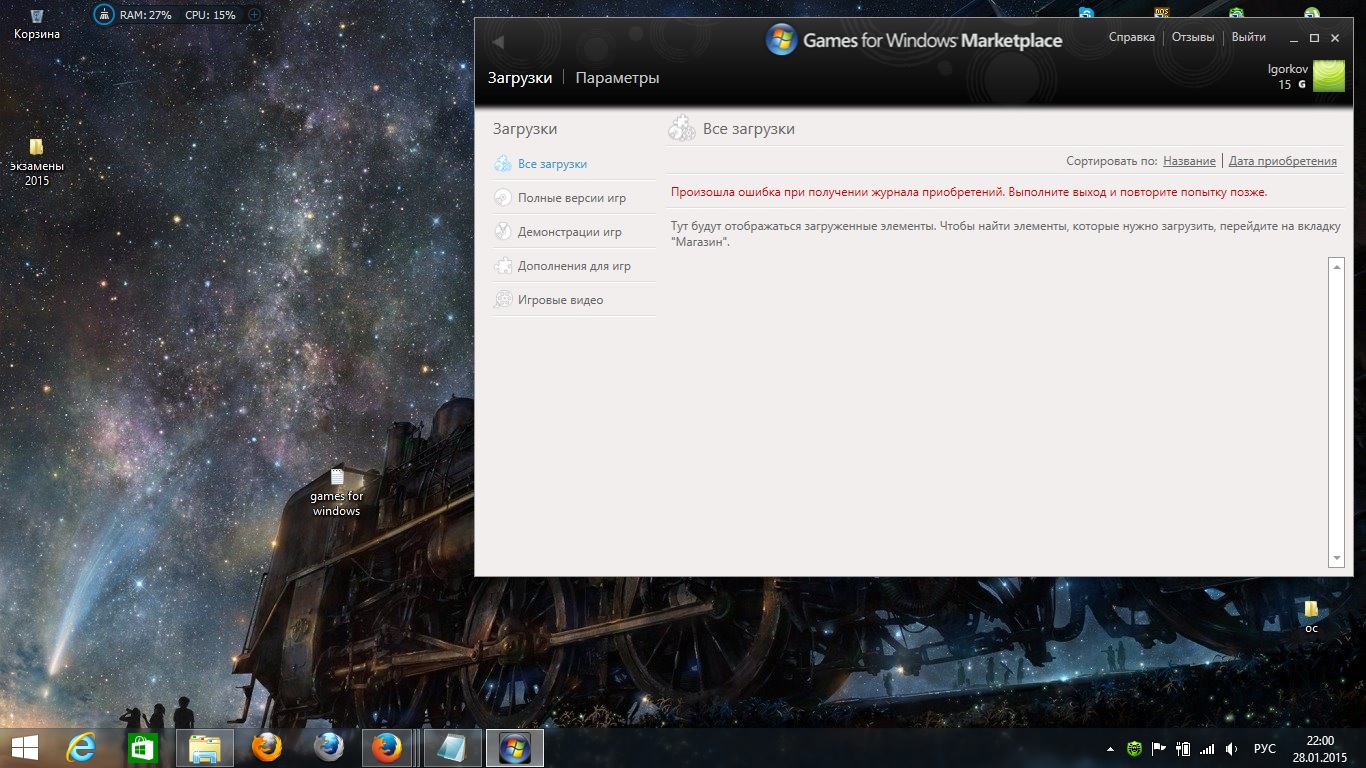Image resolution: width=1366 pixels, height=768 pixels.
Task: Click the Games for Windows Marketplace logo
Action: 914,40
